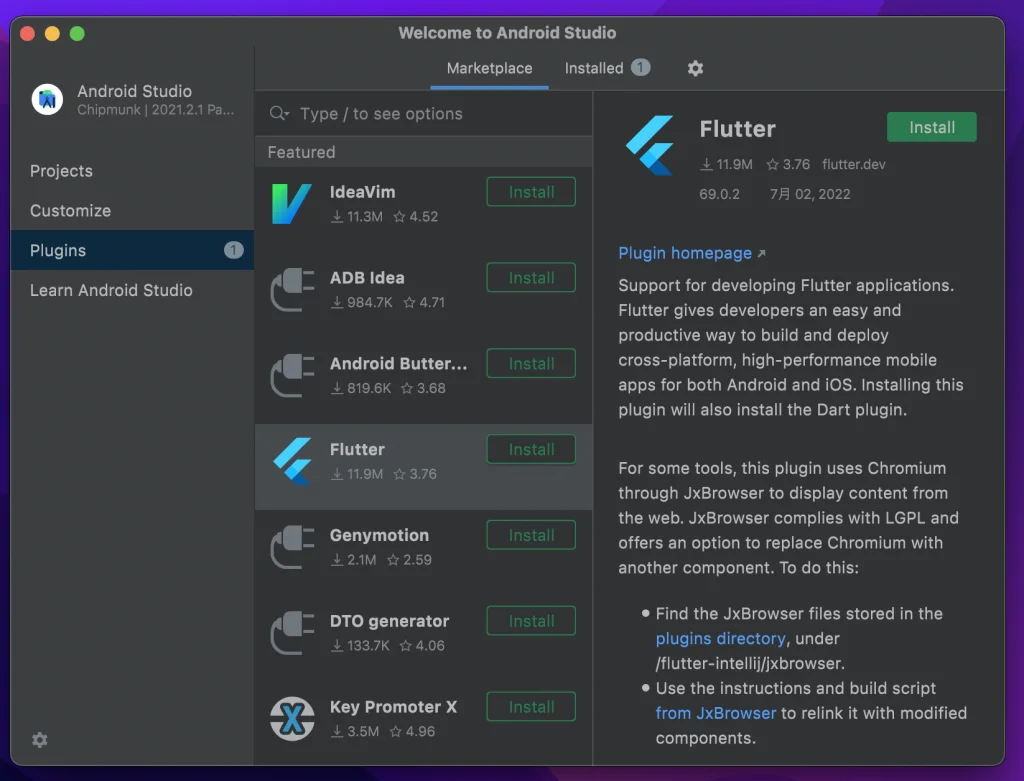Image resolution: width=1024 pixels, height=781 pixels.
Task: Click the IdeaVim plugin logo icon
Action: 292,204
